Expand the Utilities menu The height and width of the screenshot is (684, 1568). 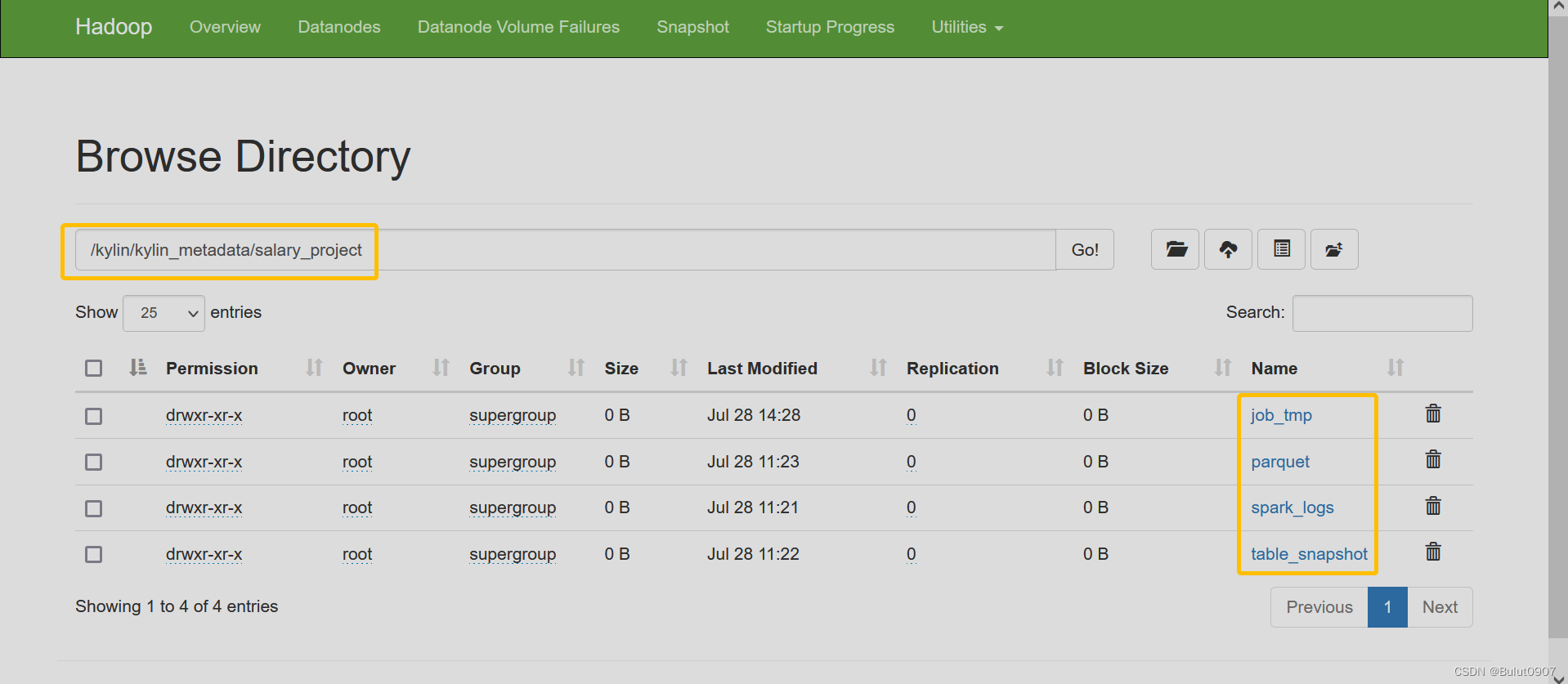(967, 27)
